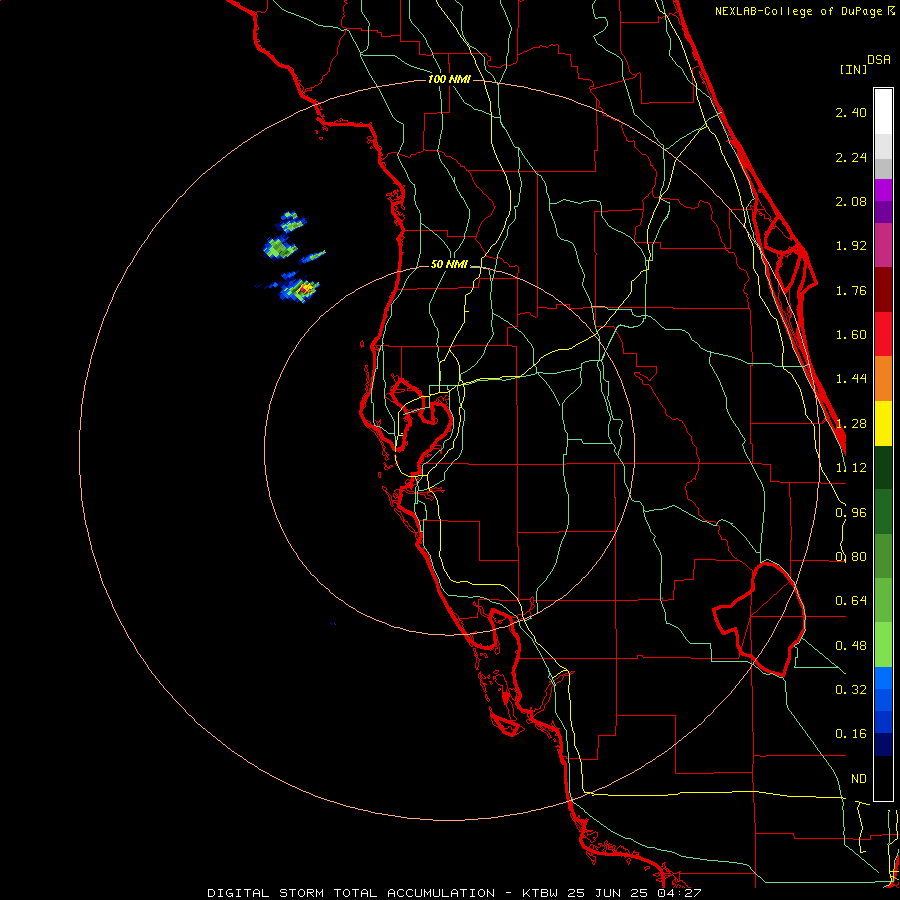Click the '[IN]' units label

coord(853,69)
